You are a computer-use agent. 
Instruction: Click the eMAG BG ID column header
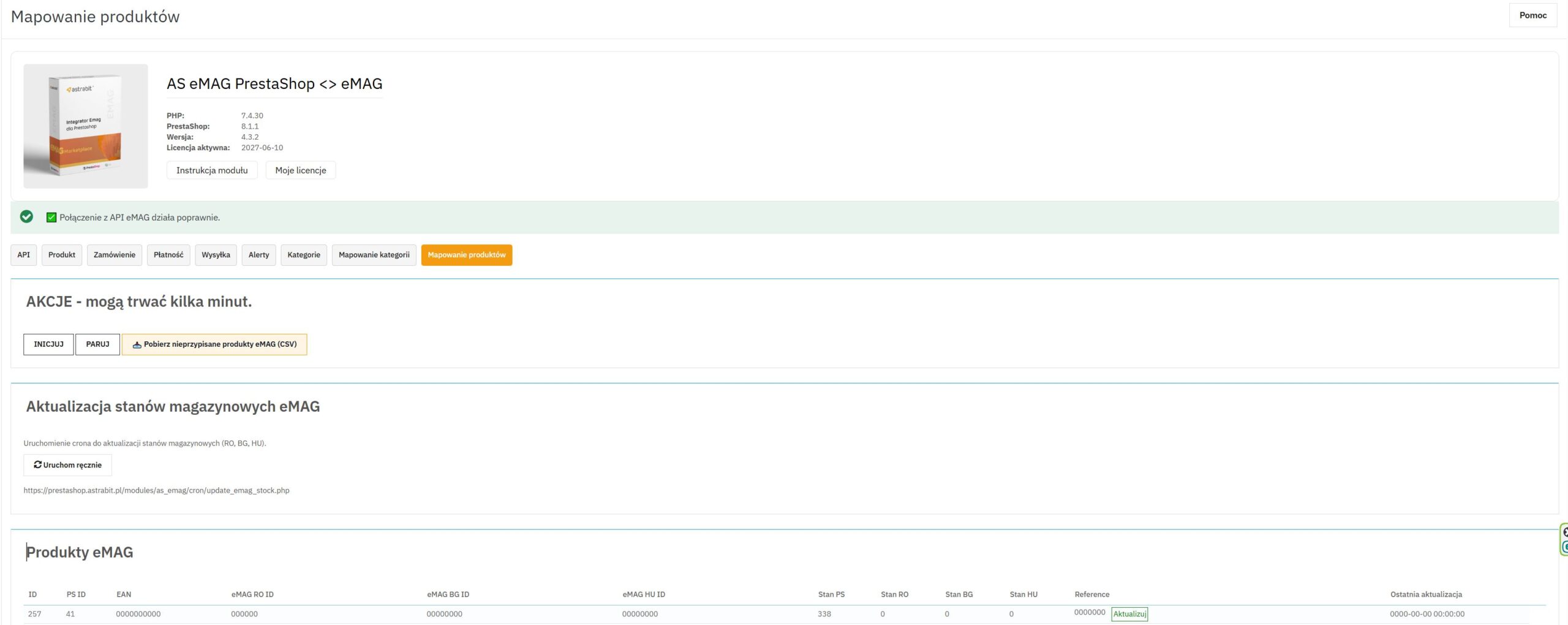point(448,594)
